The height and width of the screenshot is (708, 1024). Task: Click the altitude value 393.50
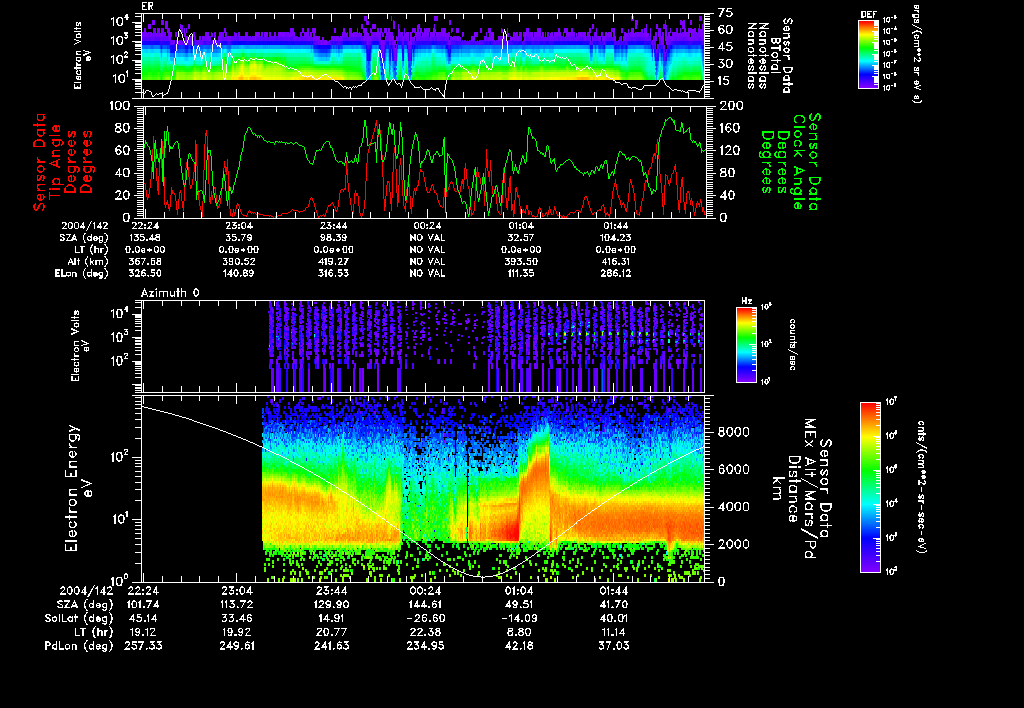(520, 261)
